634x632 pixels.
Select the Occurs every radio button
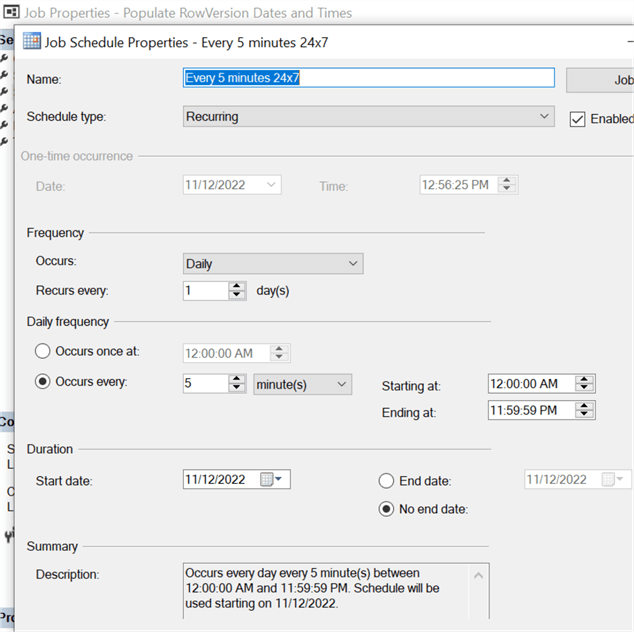[x=42, y=381]
